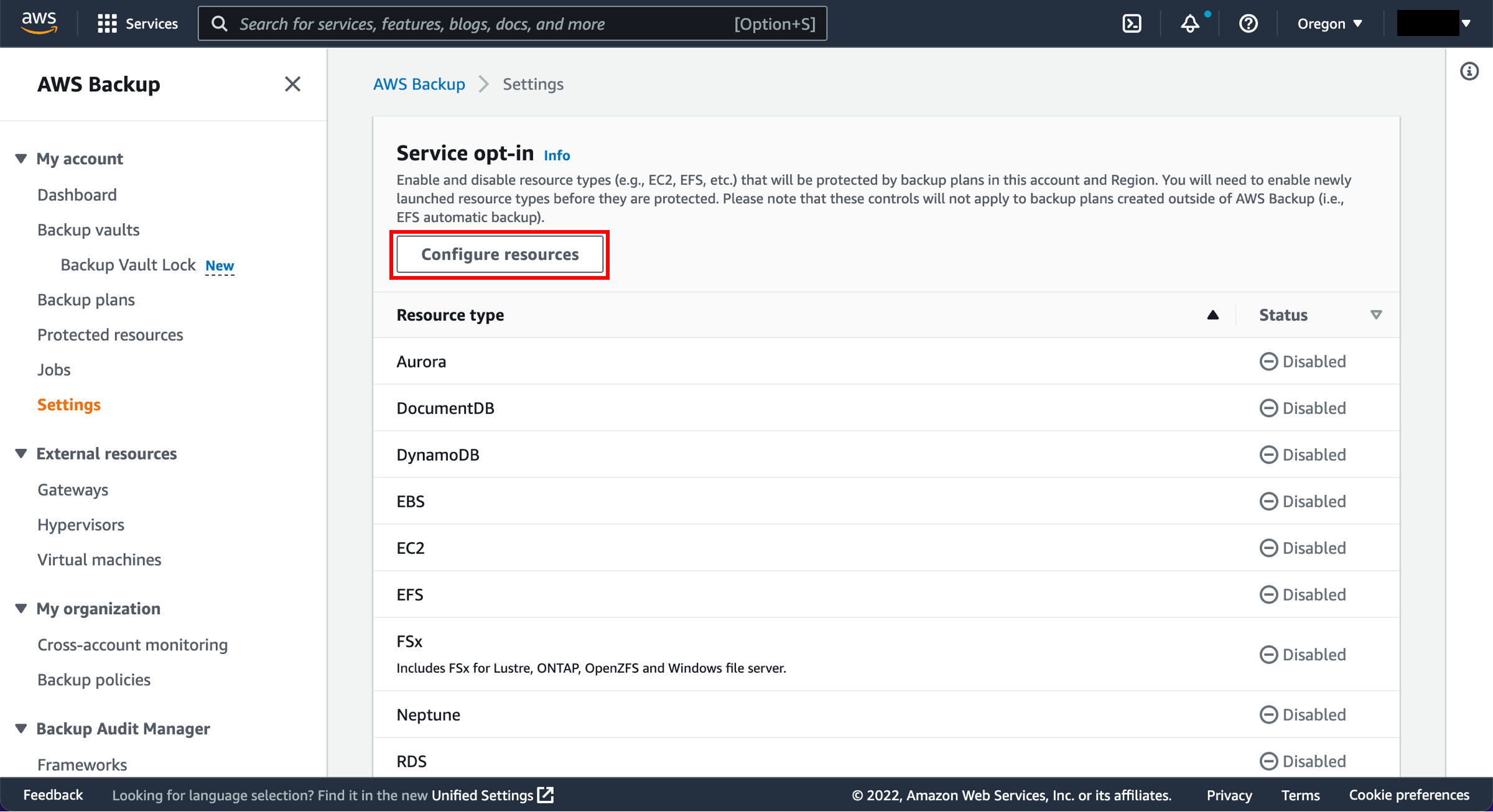Click the Disabled status icon for FSx

(1268, 654)
